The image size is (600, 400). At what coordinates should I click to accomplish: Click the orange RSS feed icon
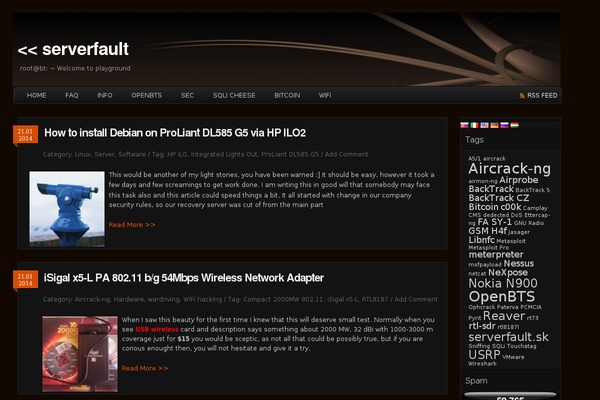click(522, 96)
